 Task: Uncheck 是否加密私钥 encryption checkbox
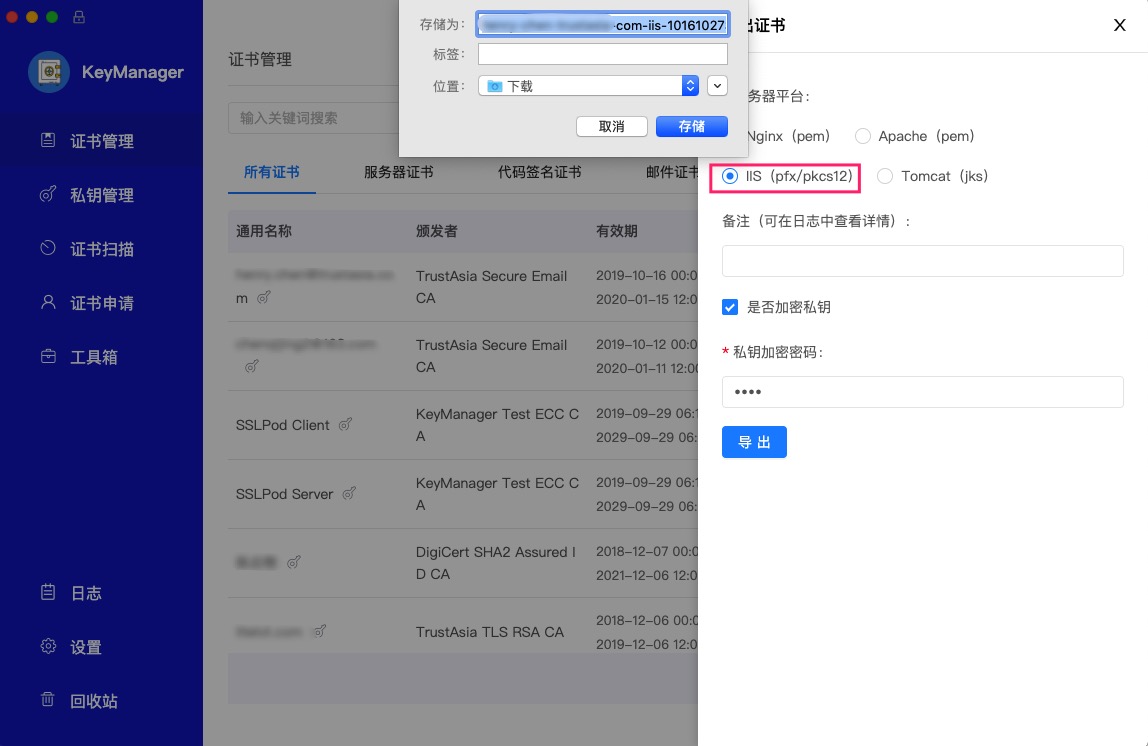coord(730,307)
